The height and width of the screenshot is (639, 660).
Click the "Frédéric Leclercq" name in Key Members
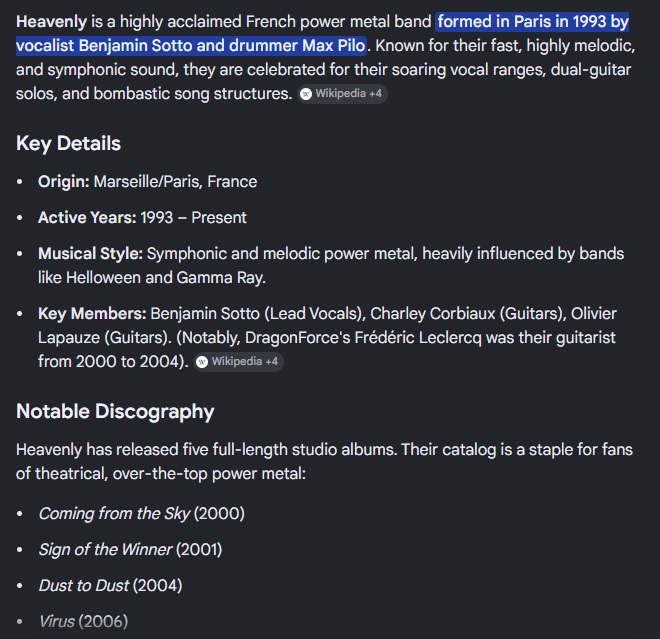pyautogui.click(x=418, y=338)
